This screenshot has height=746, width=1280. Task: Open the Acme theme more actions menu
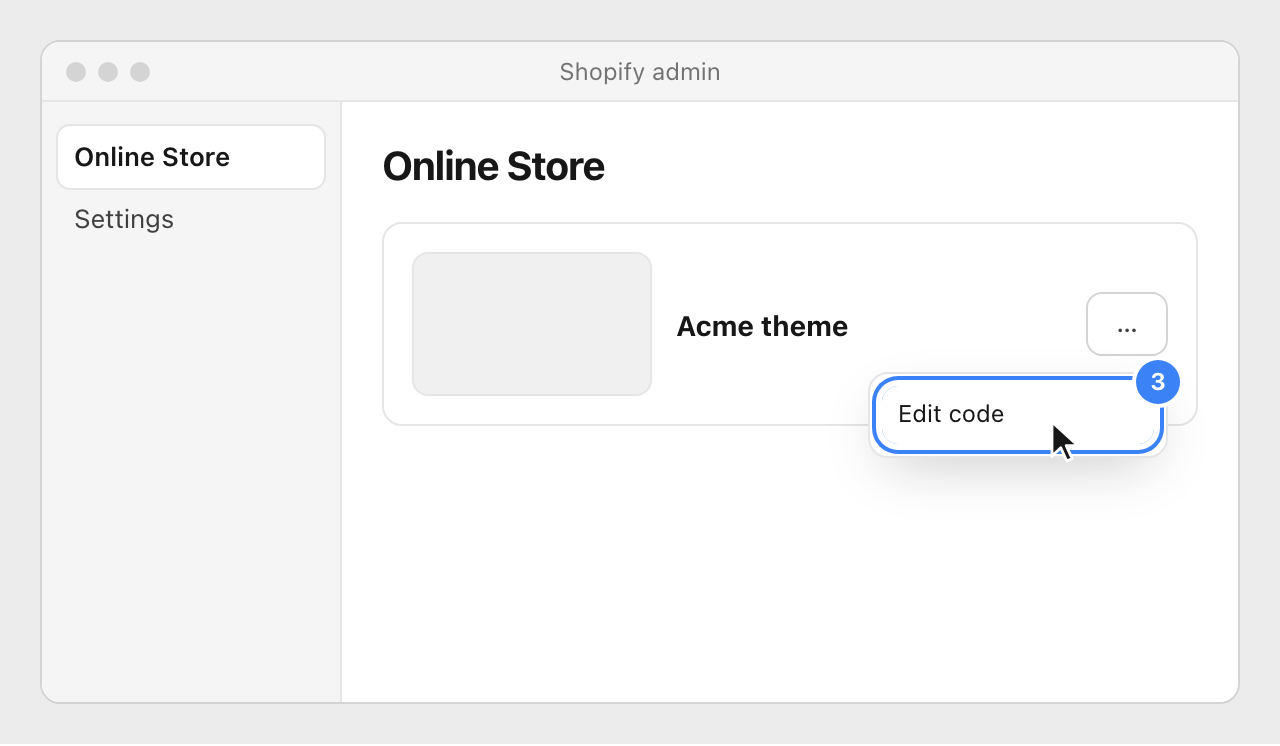click(x=1127, y=324)
